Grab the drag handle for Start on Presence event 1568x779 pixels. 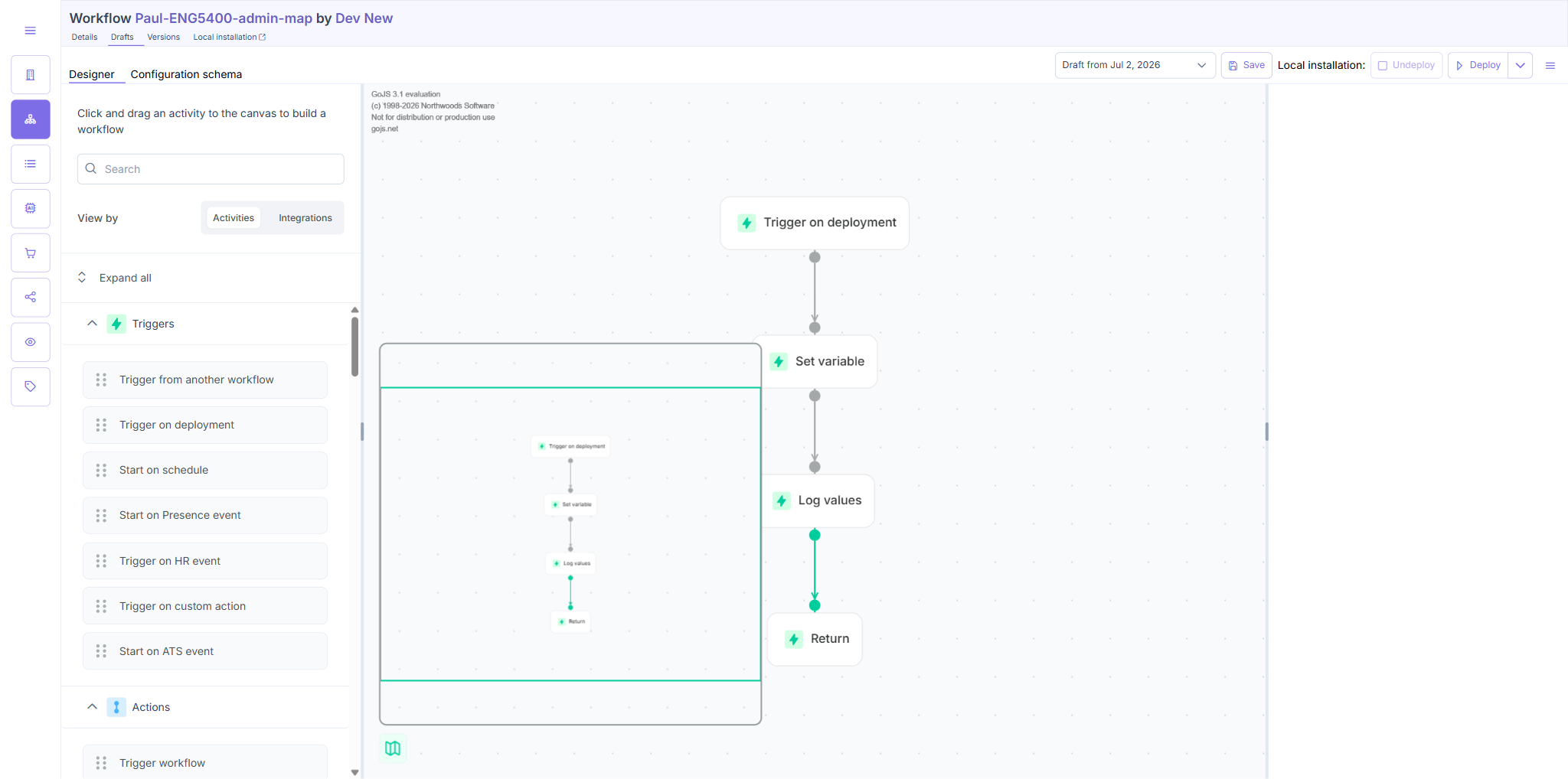[101, 515]
